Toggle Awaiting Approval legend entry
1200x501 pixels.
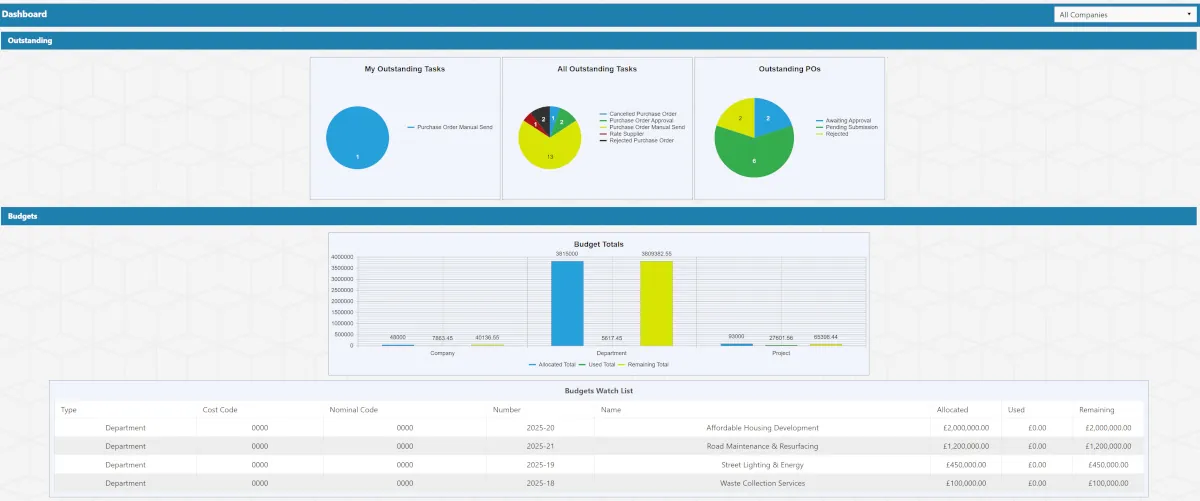(x=843, y=121)
